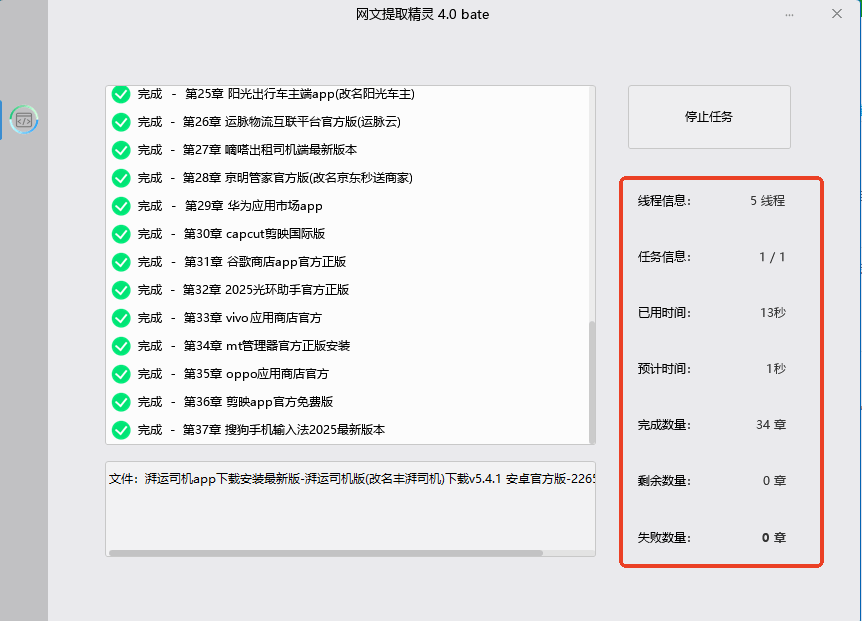
Task: Click the check icon beside 第36章 剪映app官方免费版
Action: pos(121,400)
